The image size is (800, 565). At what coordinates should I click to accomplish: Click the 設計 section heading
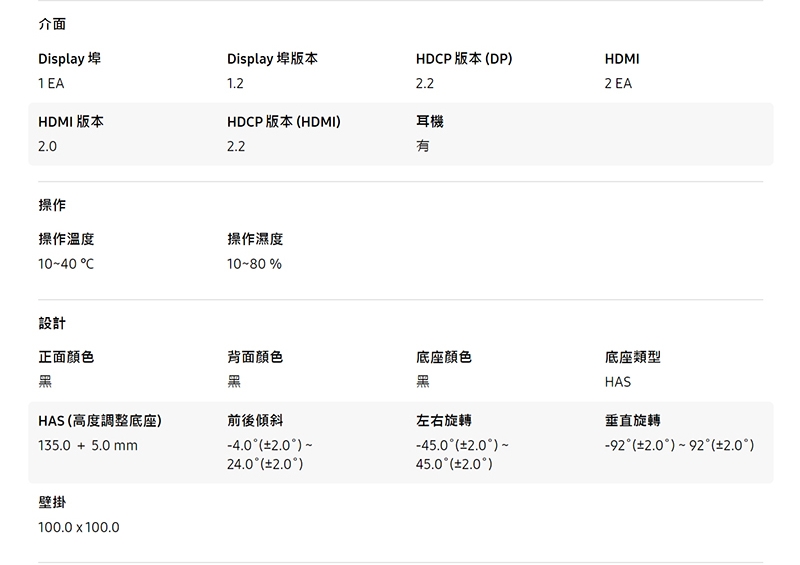[52, 323]
